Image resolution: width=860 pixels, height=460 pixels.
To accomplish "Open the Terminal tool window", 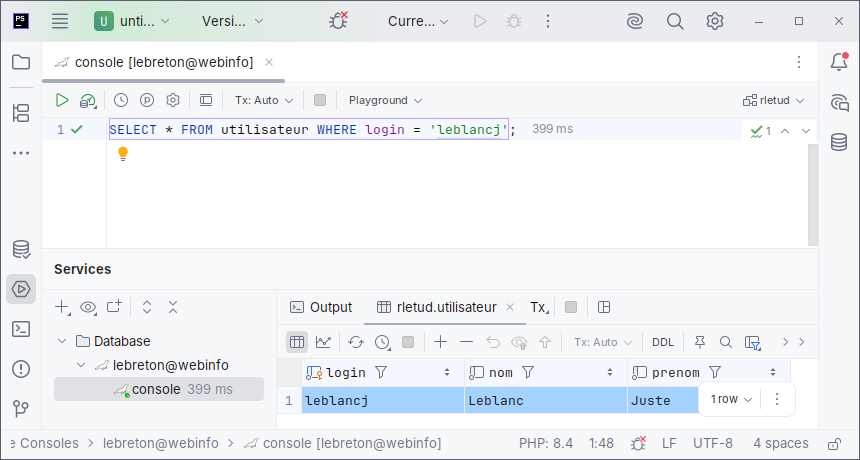I will 21,329.
